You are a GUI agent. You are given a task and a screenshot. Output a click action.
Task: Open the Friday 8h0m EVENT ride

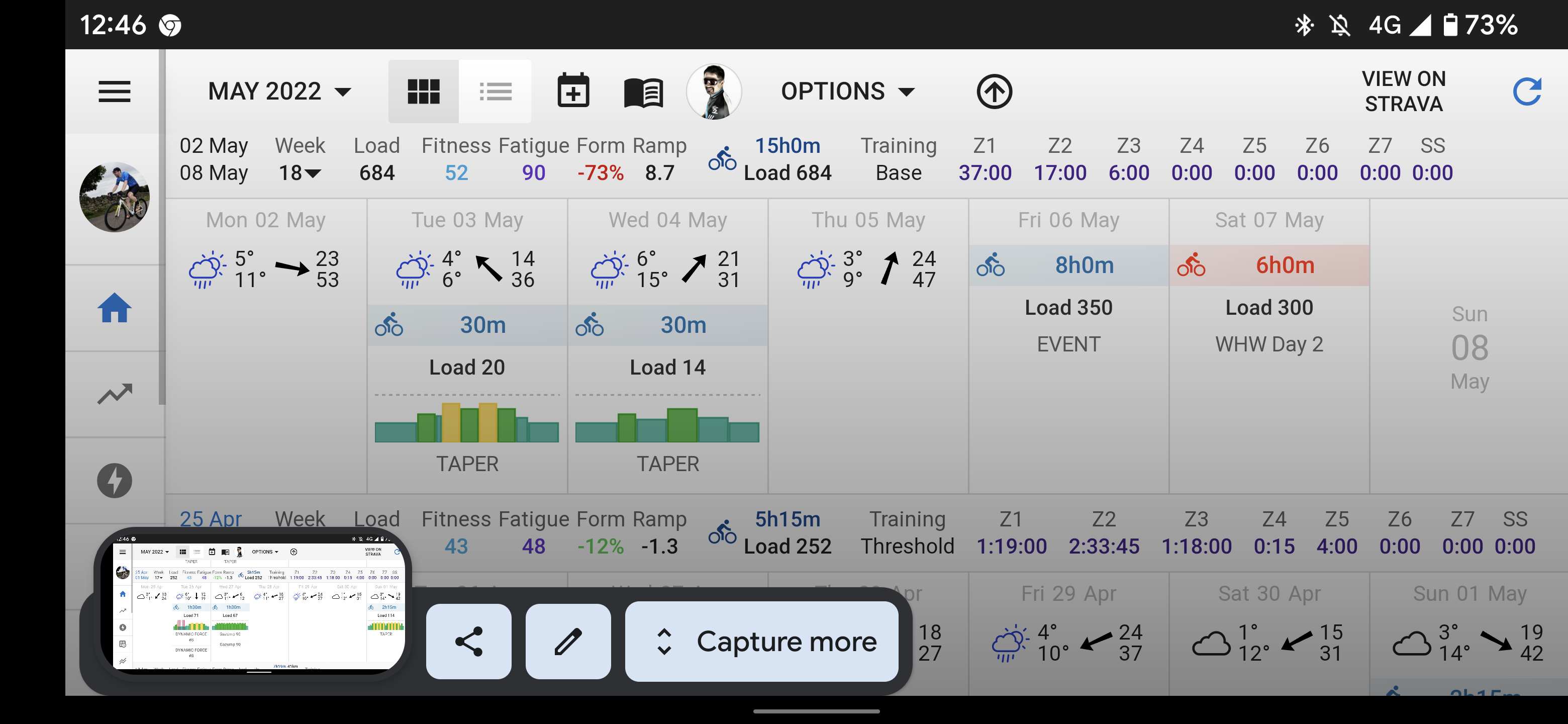[x=1069, y=265]
